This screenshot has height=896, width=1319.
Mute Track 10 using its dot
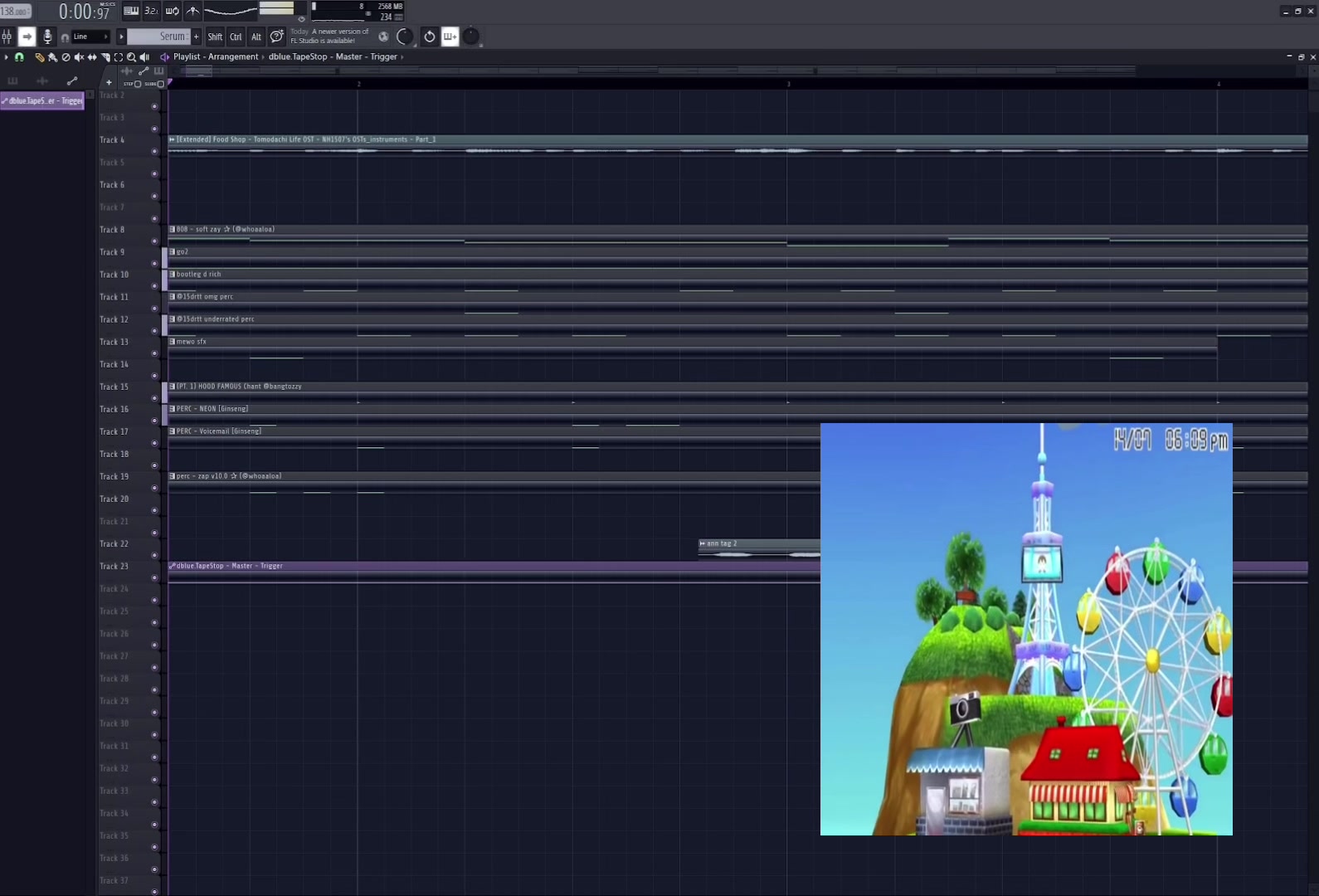(154, 285)
